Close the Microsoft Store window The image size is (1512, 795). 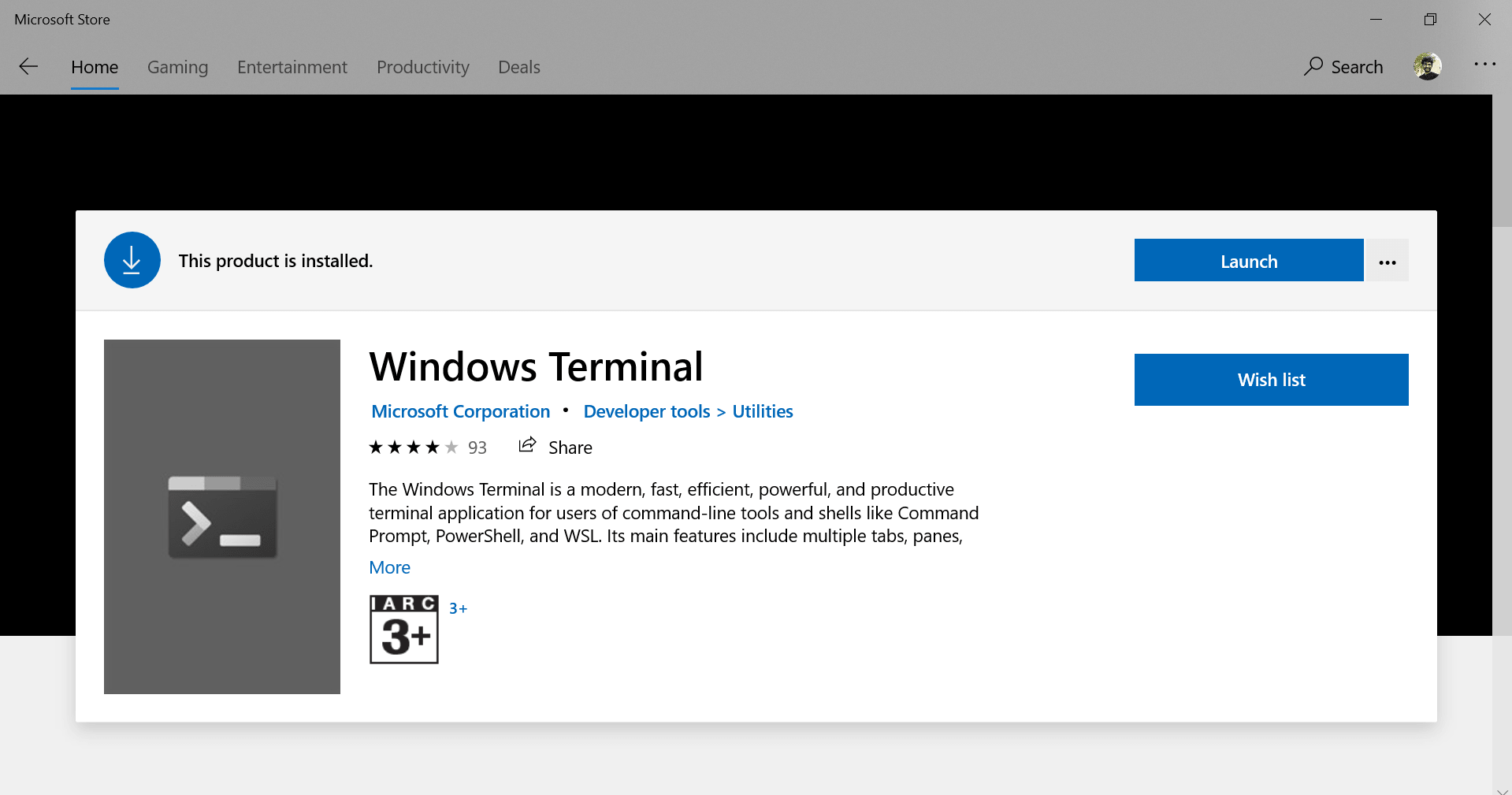click(x=1484, y=19)
